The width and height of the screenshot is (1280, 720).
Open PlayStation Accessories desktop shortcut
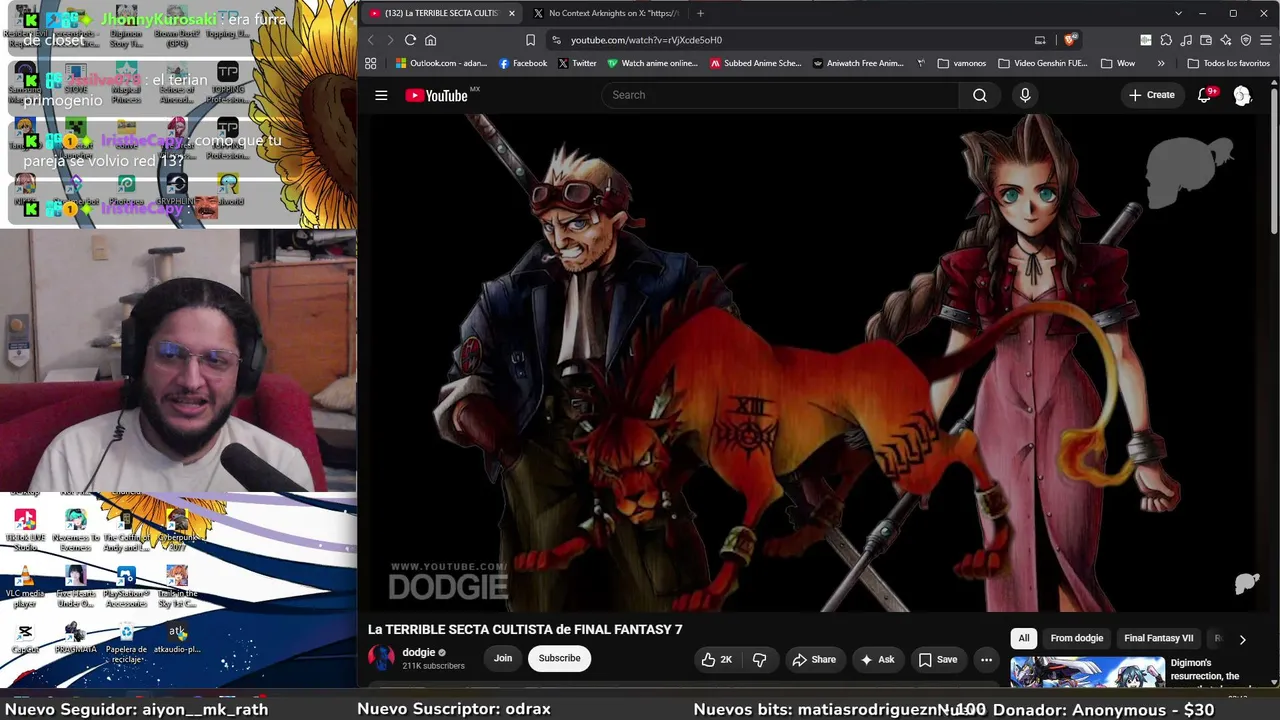coord(126,587)
